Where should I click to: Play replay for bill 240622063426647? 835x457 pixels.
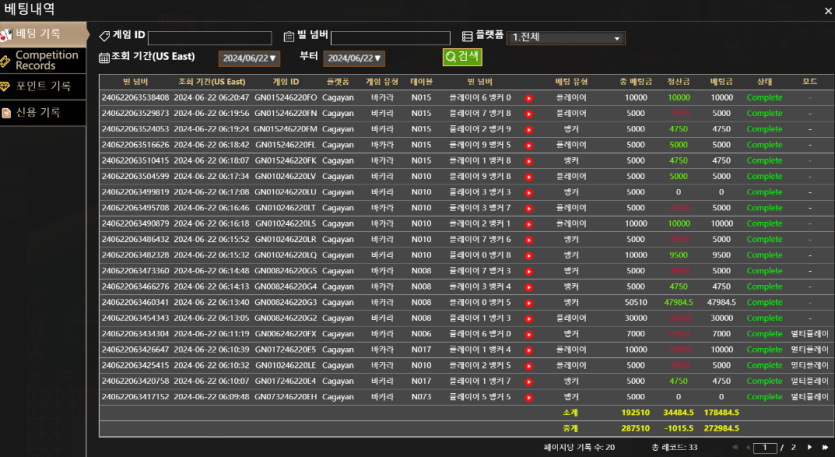pos(529,350)
